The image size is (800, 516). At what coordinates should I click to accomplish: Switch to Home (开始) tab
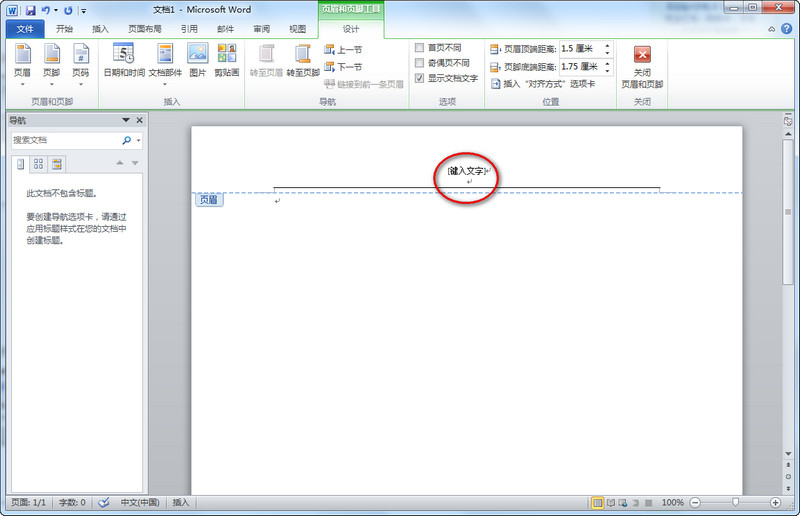point(65,29)
